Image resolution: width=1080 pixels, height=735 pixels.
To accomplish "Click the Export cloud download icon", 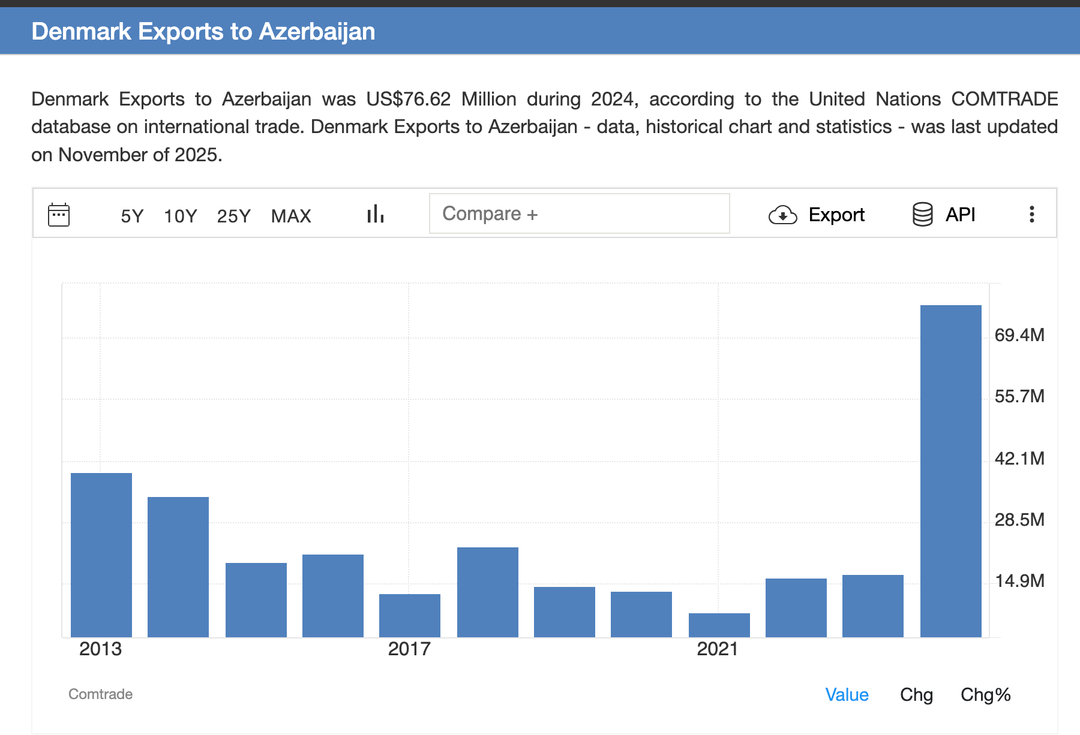I will point(782,215).
